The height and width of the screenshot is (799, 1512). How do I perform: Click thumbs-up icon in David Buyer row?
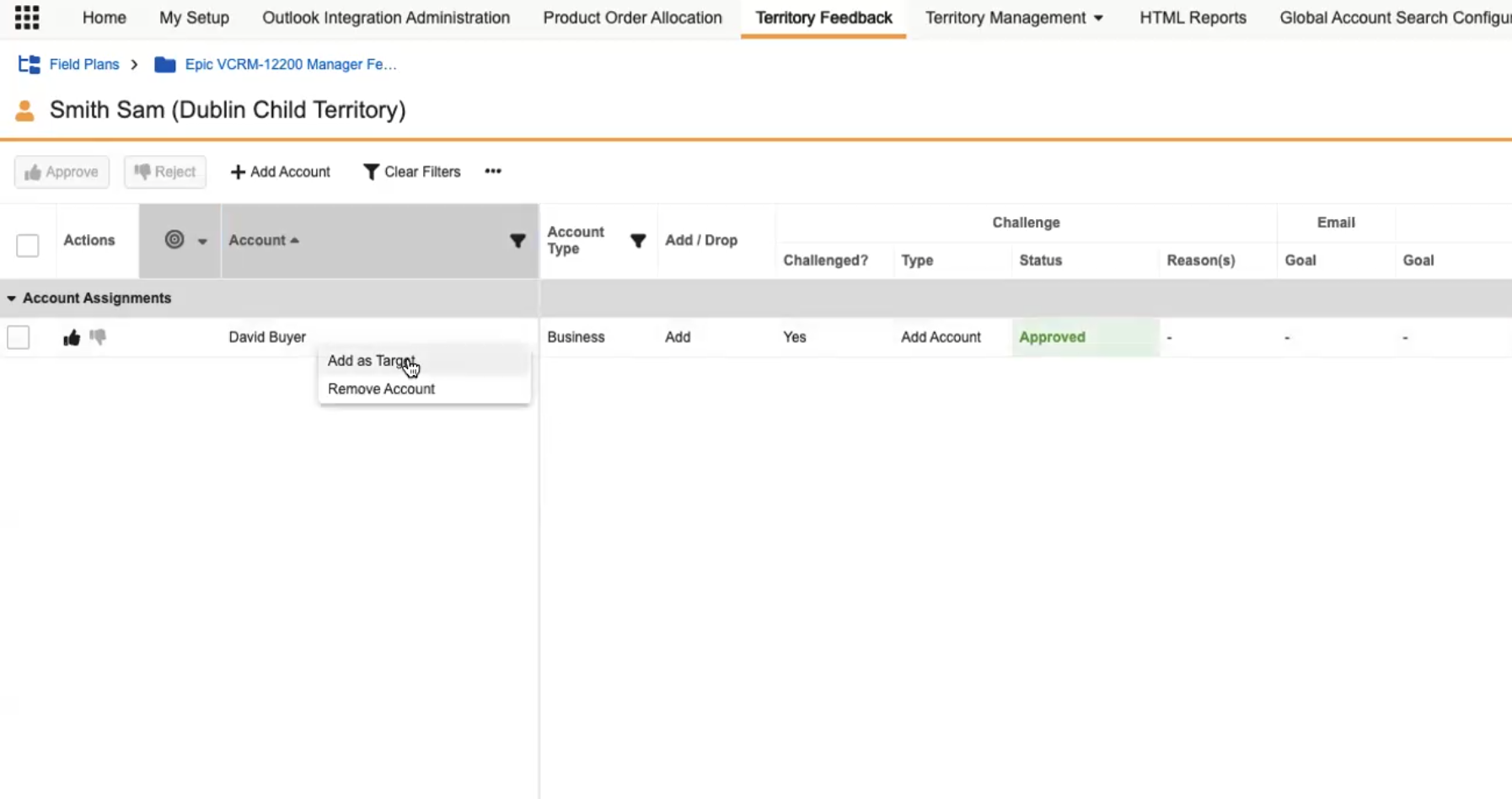point(72,338)
